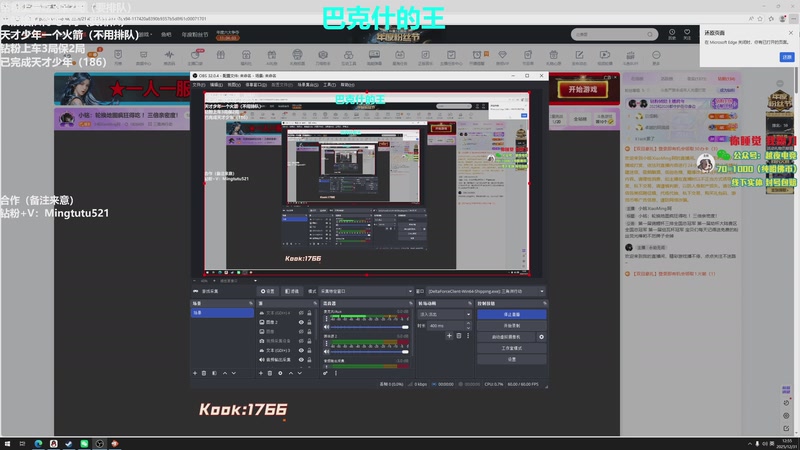
Task: Open Microsoft Edge from the taskbar
Action: coord(38,444)
